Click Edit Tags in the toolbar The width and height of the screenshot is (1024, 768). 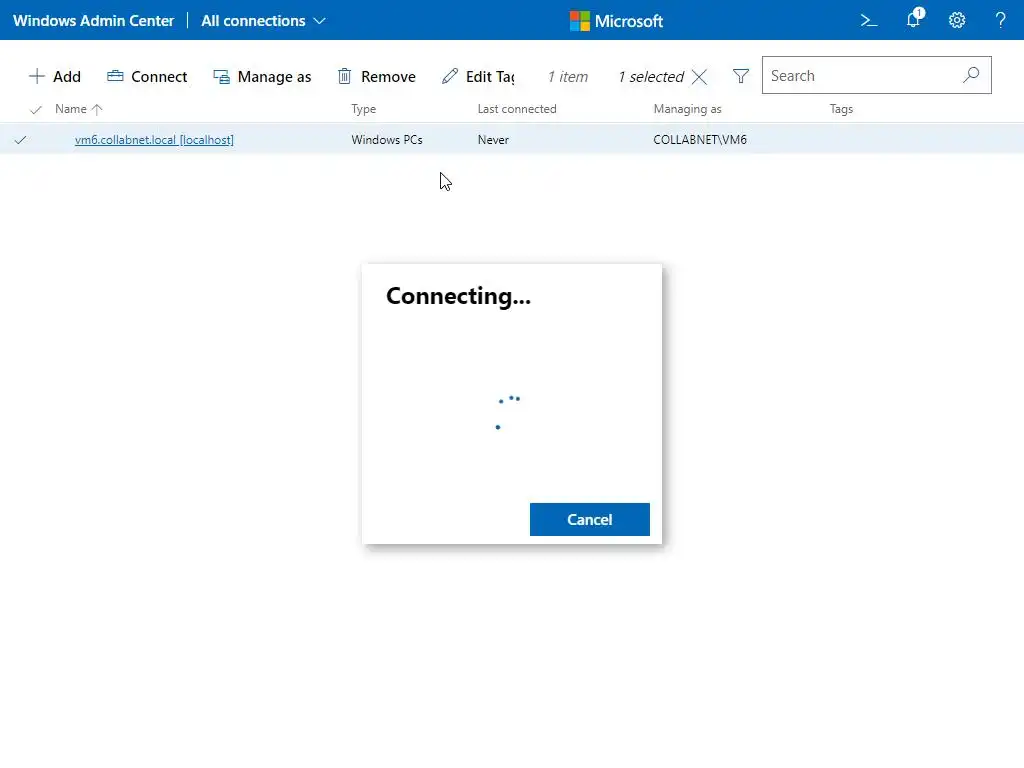pos(478,76)
